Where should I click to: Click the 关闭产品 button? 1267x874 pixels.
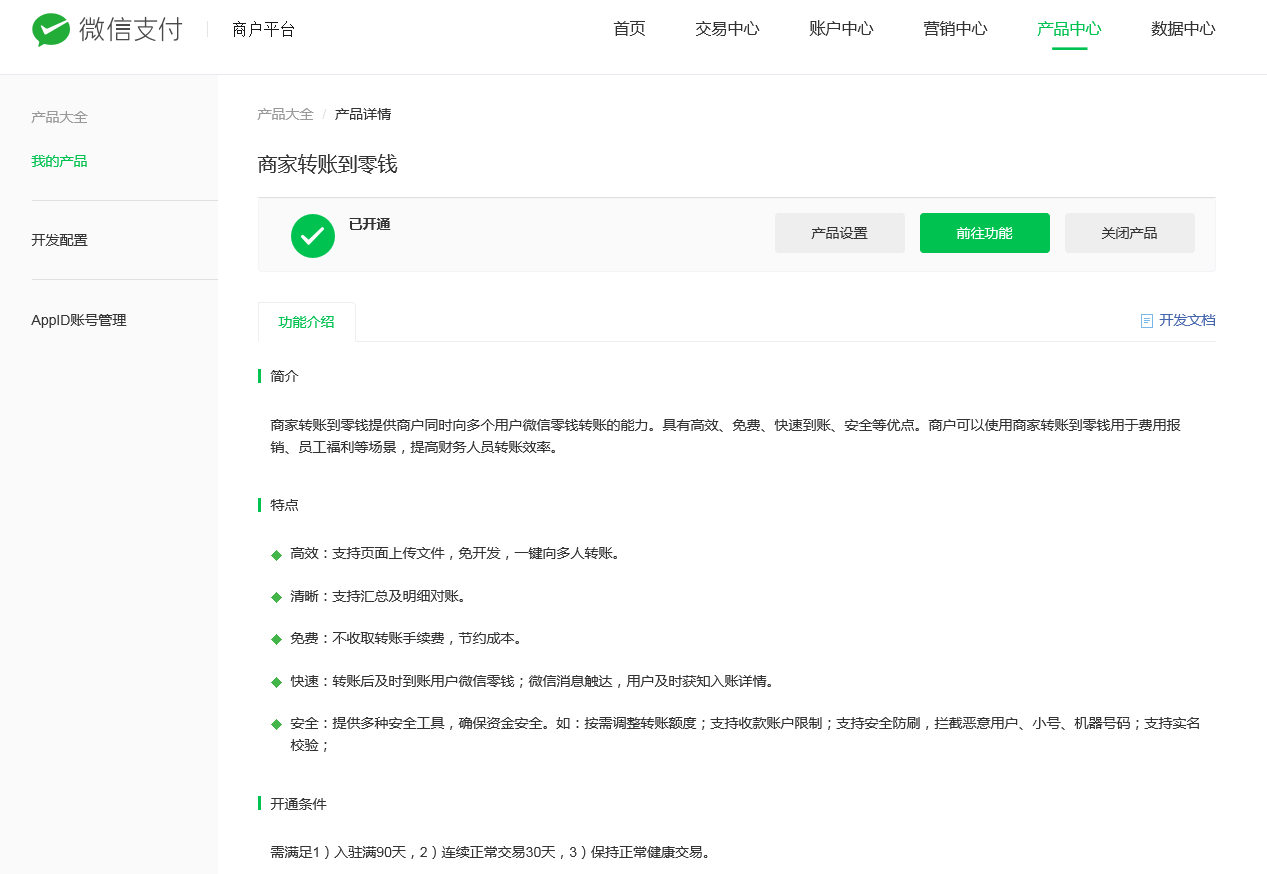pos(1130,233)
